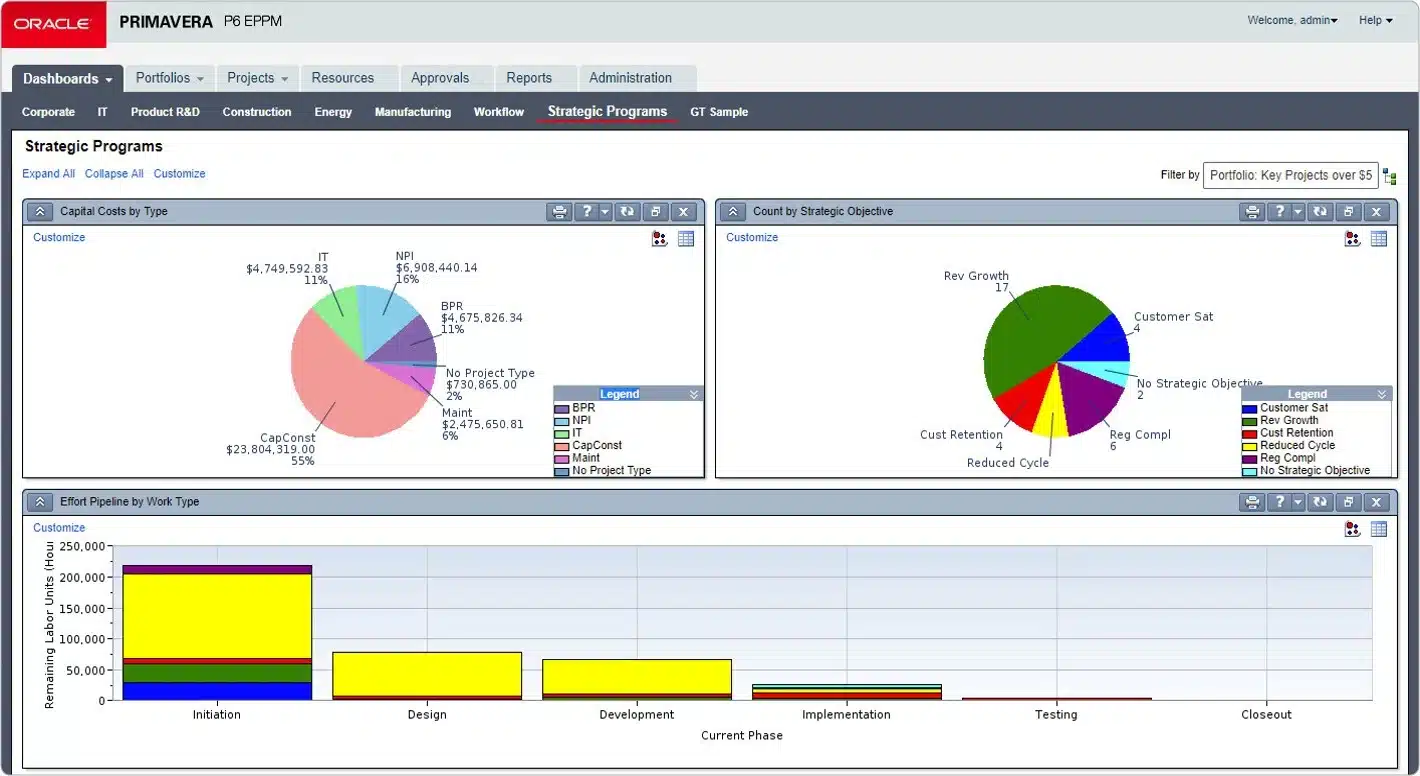Close the Count by Strategic Objective portlet

click(x=1376, y=212)
